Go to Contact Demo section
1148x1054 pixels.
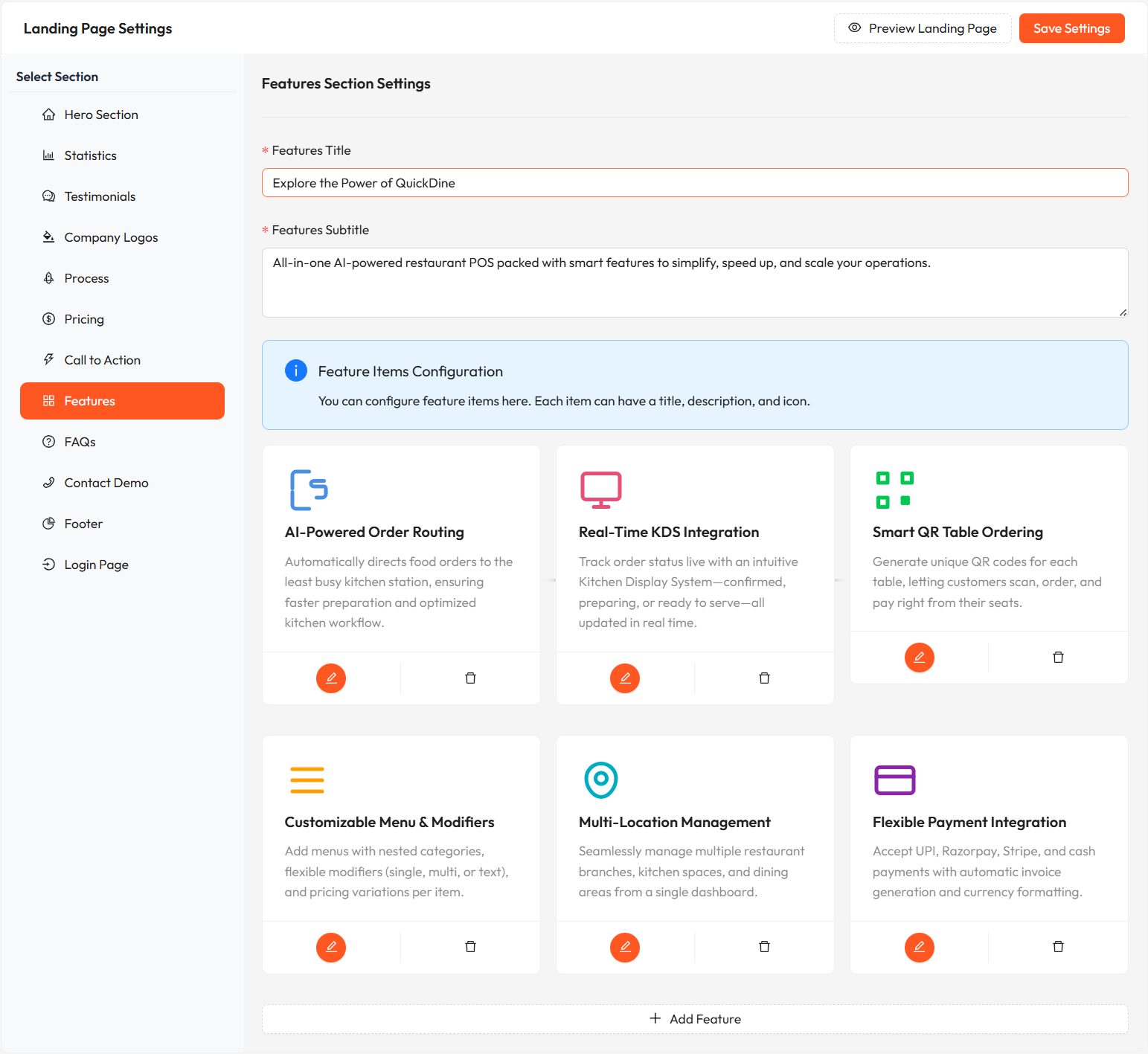(x=122, y=483)
